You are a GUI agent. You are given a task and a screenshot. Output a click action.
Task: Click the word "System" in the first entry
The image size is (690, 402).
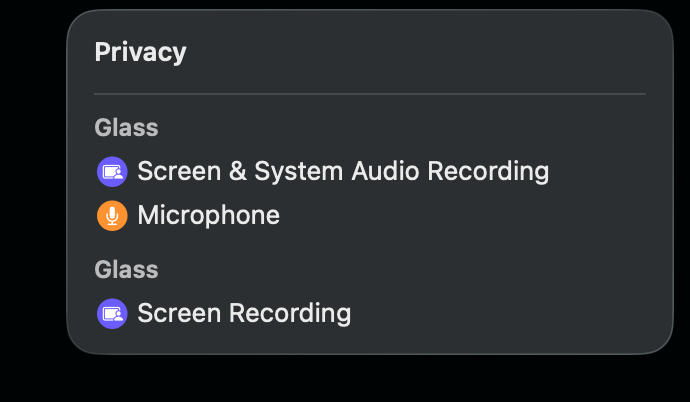point(299,172)
